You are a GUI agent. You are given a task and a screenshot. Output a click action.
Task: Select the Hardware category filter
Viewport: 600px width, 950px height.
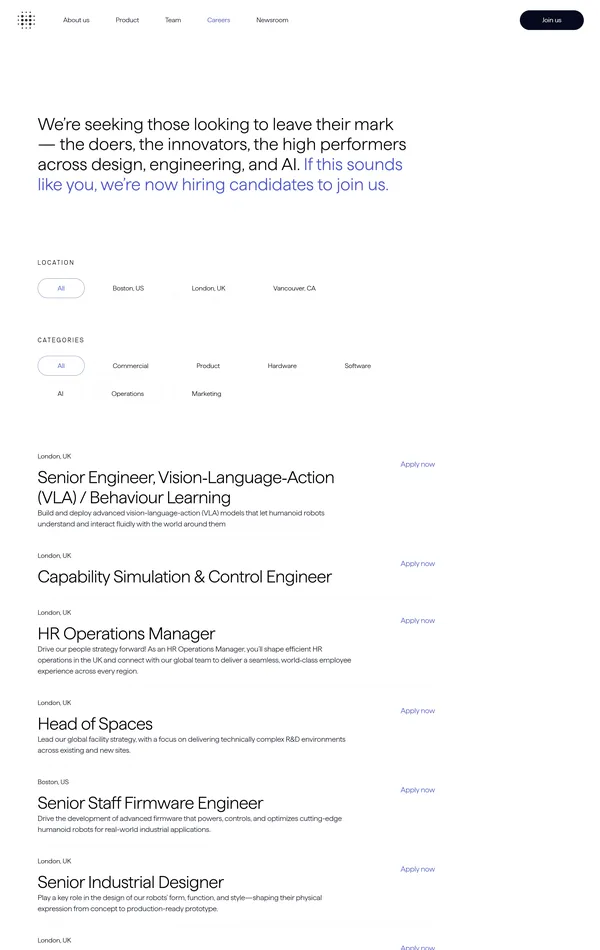pos(282,366)
